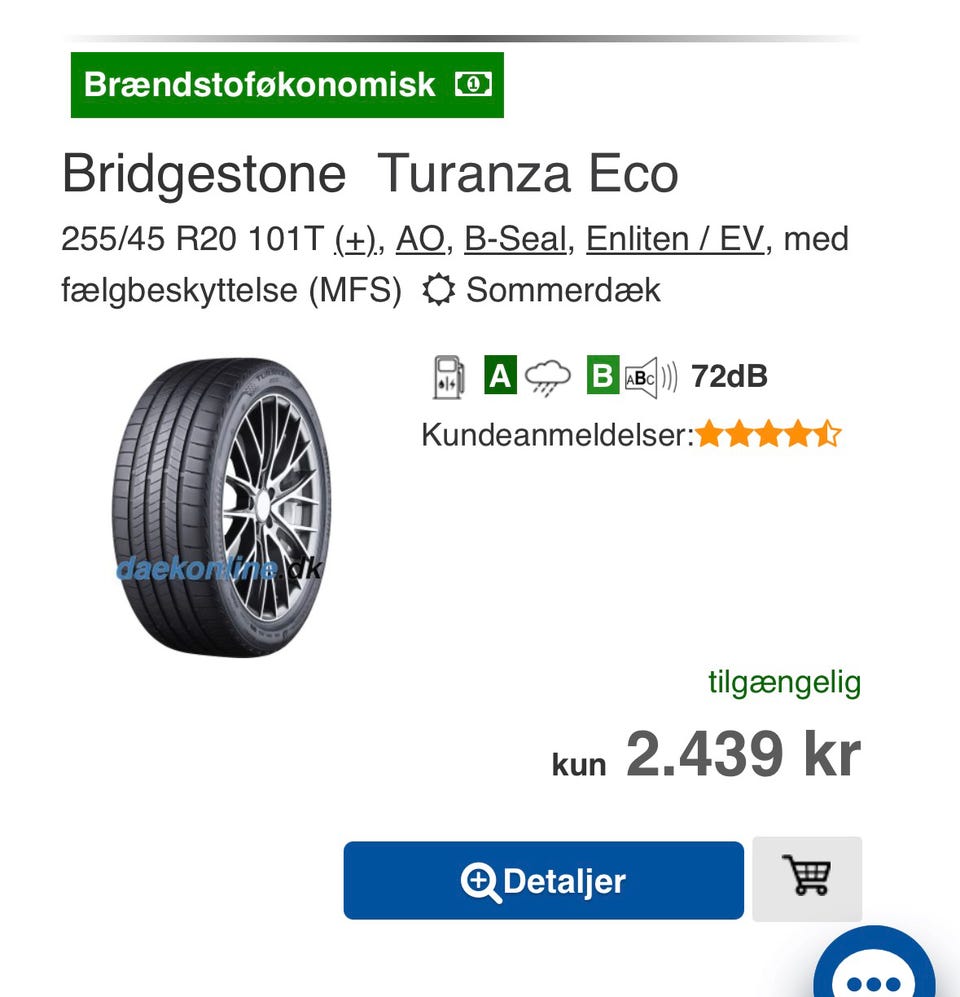This screenshot has height=997, width=960.
Task: Click the (+) load index link
Action: 355,239
